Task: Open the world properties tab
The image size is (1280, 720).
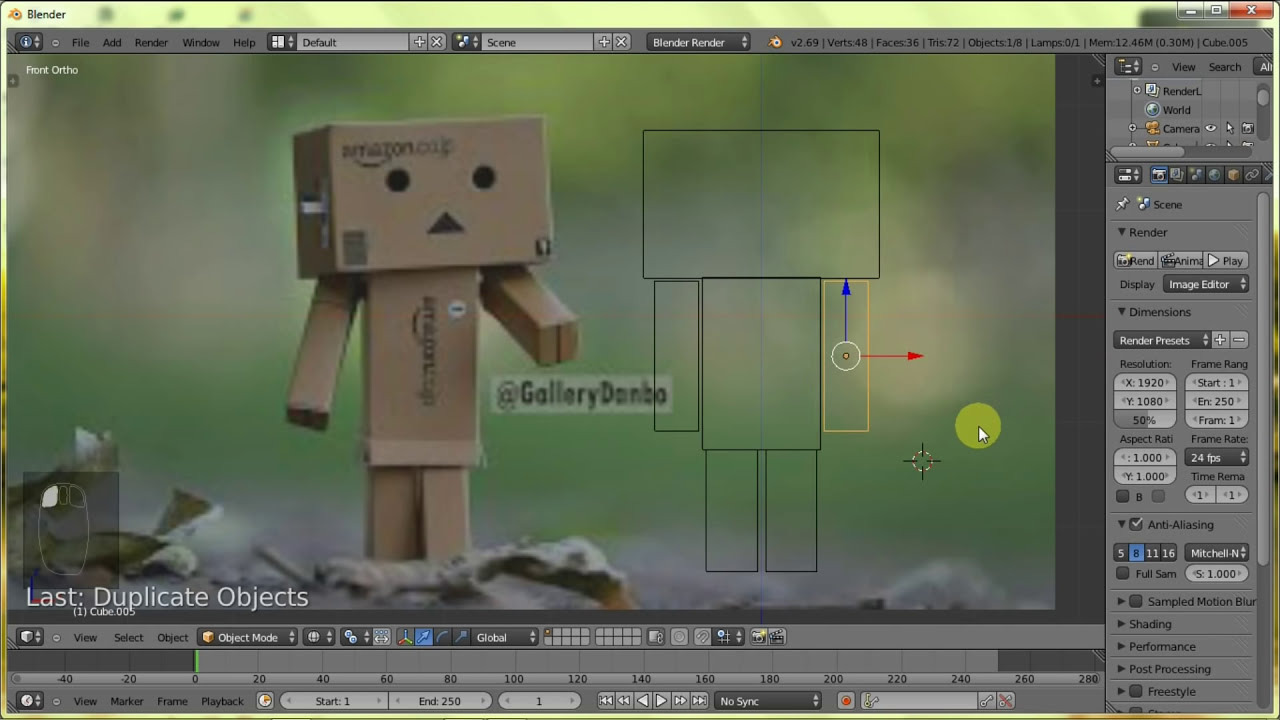Action: 1215,175
